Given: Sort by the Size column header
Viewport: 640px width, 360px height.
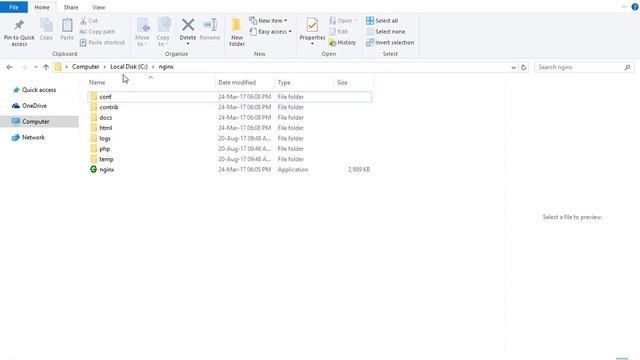Looking at the screenshot, I should 342,82.
